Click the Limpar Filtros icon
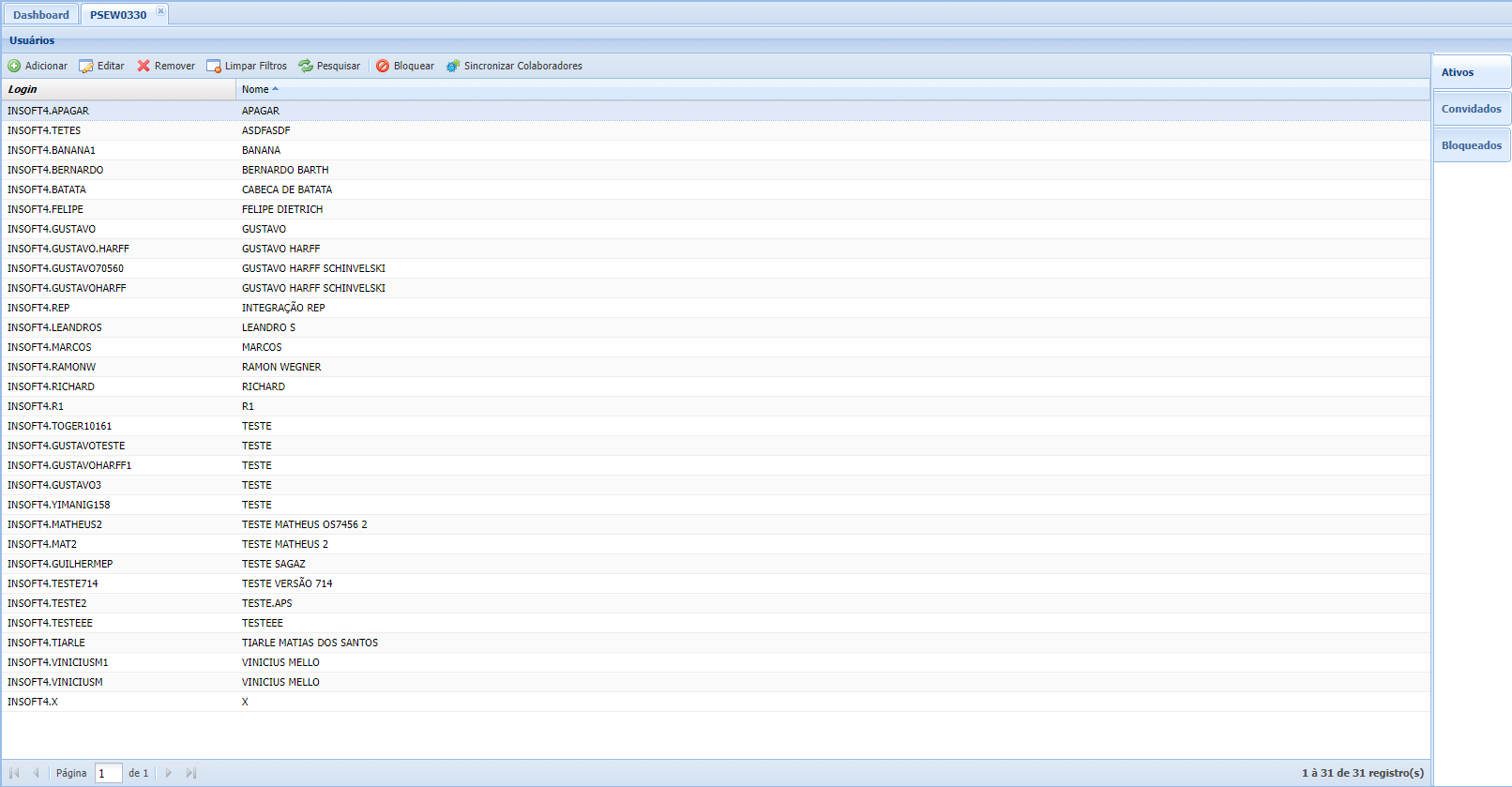 [x=214, y=66]
